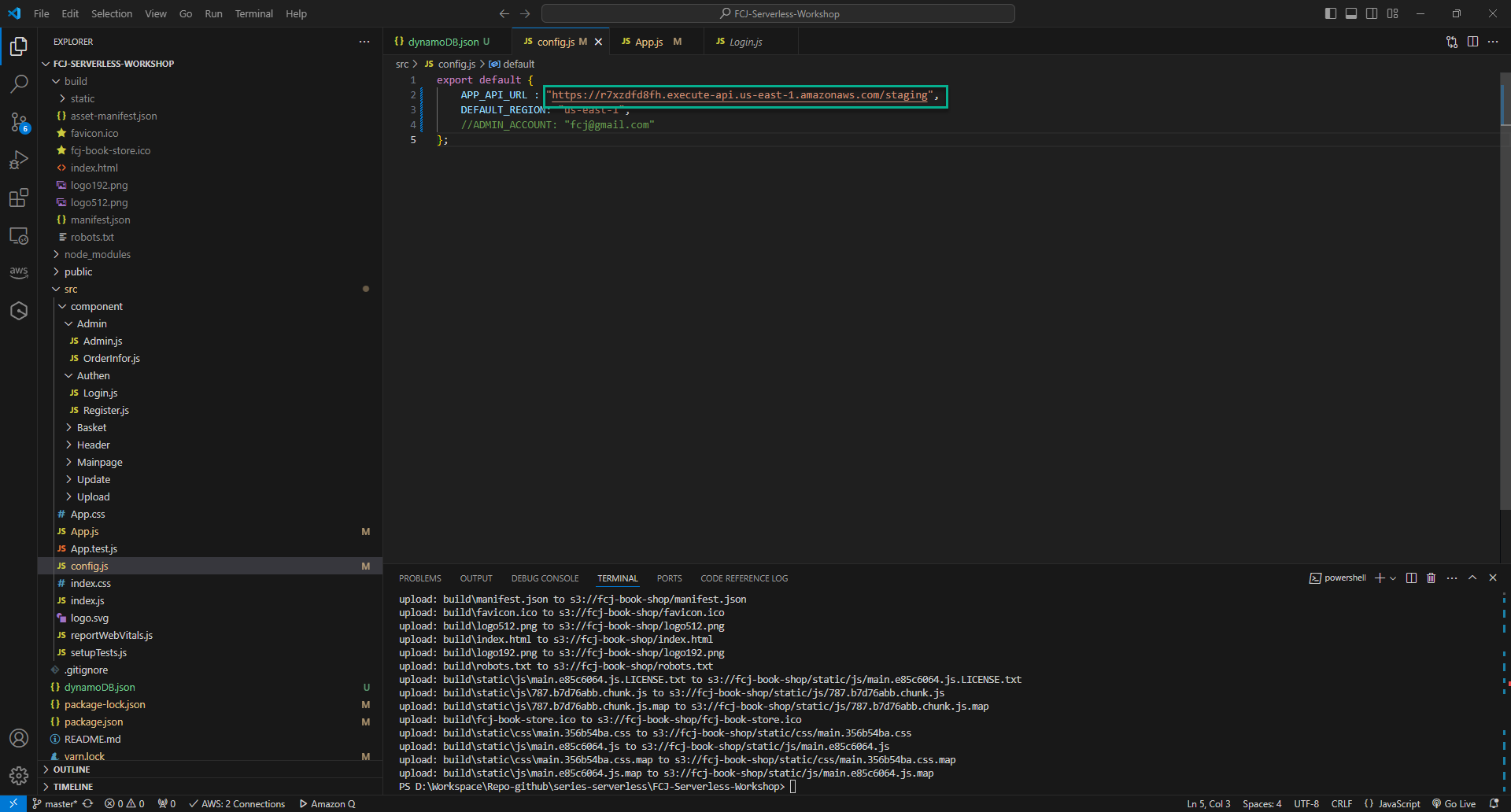The width and height of the screenshot is (1511, 812).
Task: Open Remote Explorer in activity bar
Action: pos(19,235)
